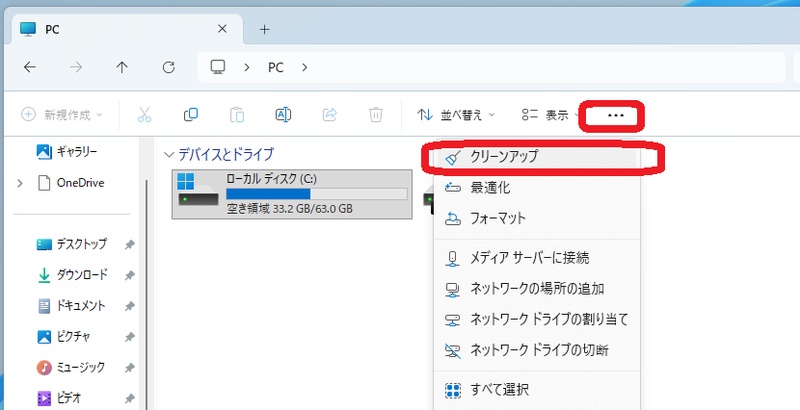This screenshot has height=410, width=800.
Task: Click the Forward navigation arrow
Action: coord(76,67)
